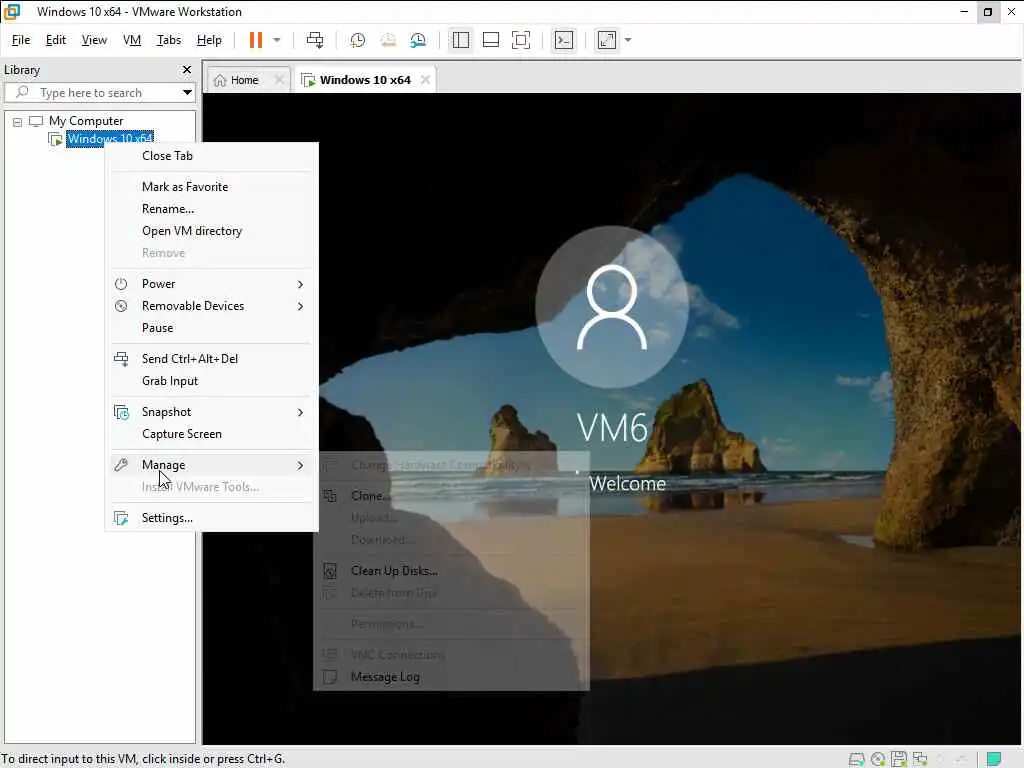Click the stretch guest toolbar icon
The width and height of the screenshot is (1024, 768).
pyautogui.click(x=607, y=40)
